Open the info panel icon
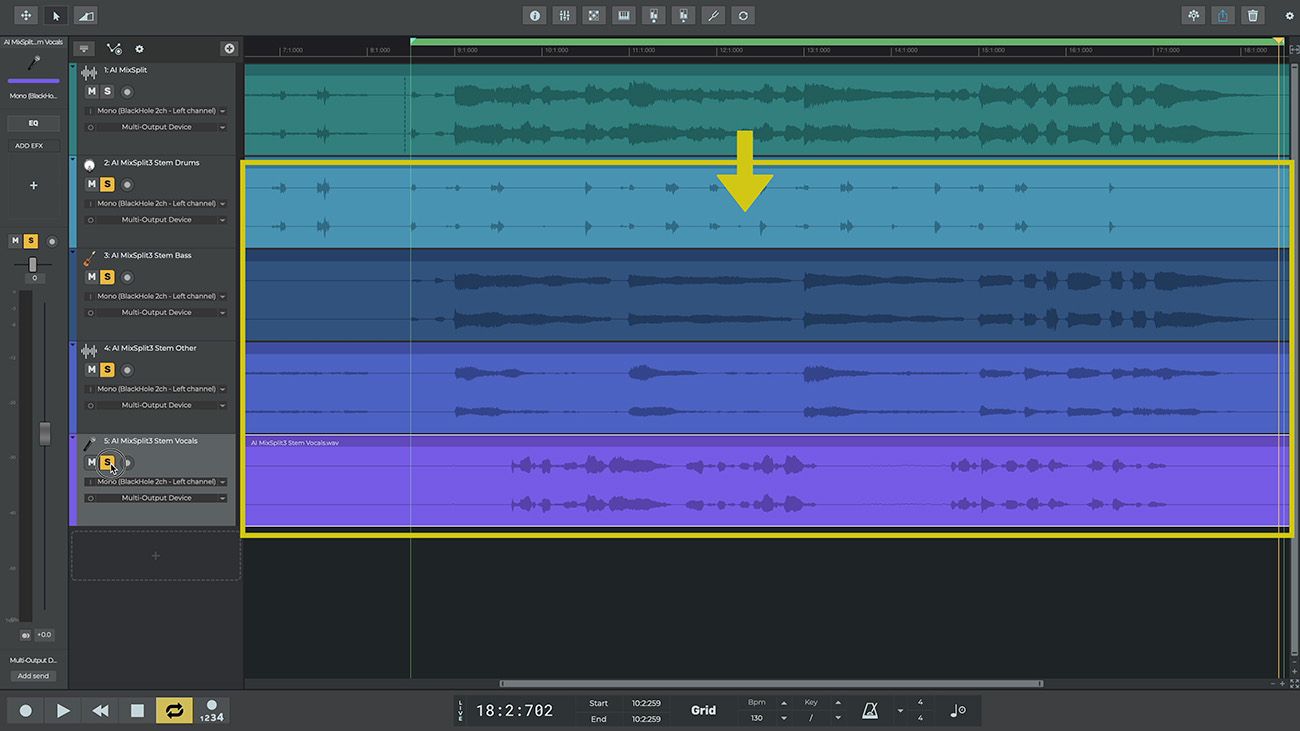1300x731 pixels. tap(535, 16)
